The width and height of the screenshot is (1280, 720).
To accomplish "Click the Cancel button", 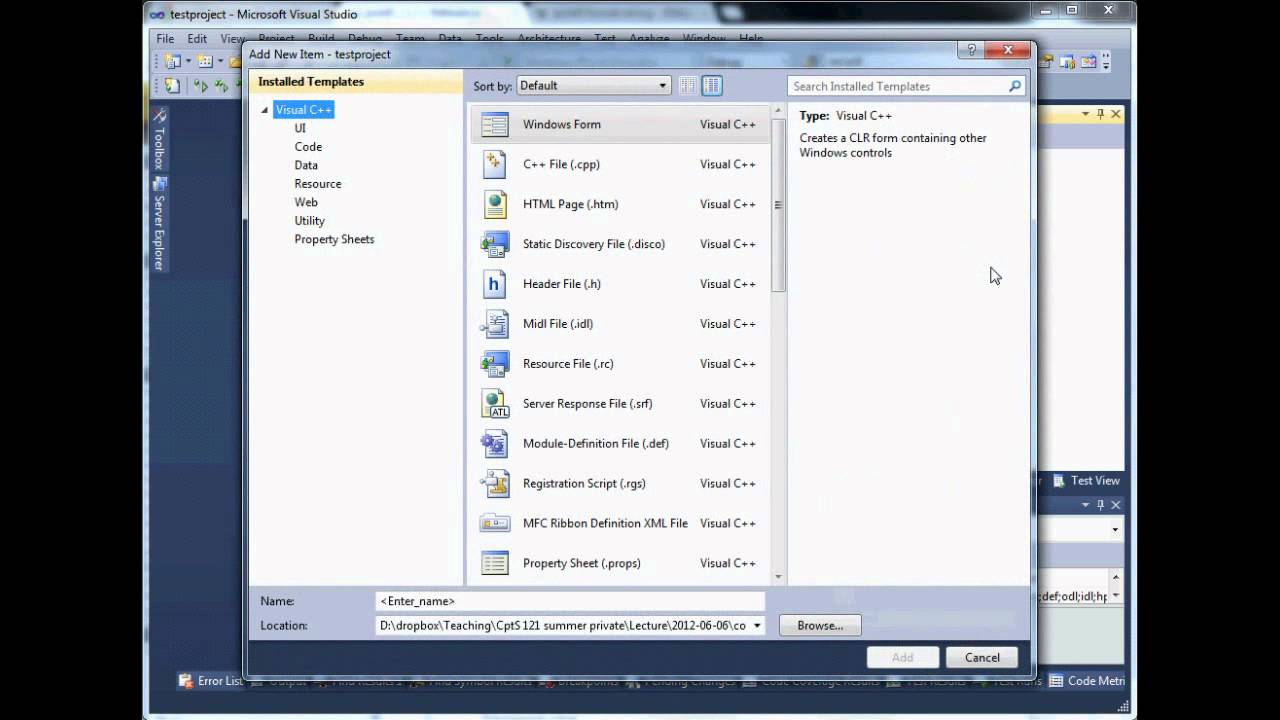I will pyautogui.click(x=982, y=657).
